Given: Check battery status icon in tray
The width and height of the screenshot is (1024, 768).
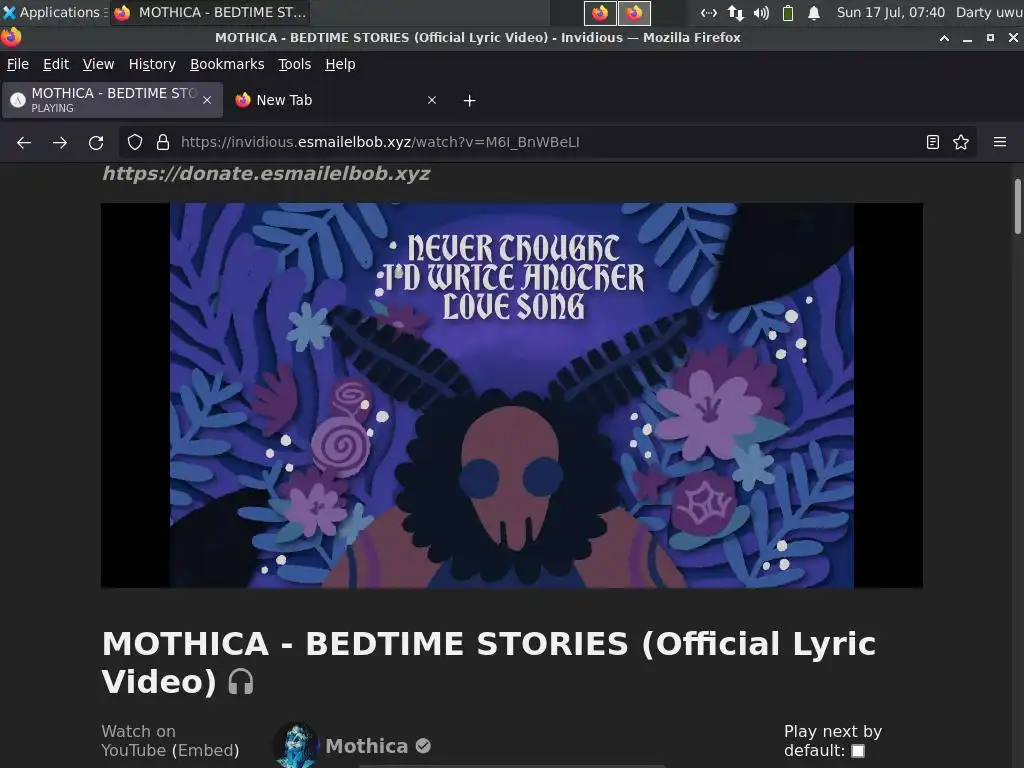Looking at the screenshot, I should (788, 12).
